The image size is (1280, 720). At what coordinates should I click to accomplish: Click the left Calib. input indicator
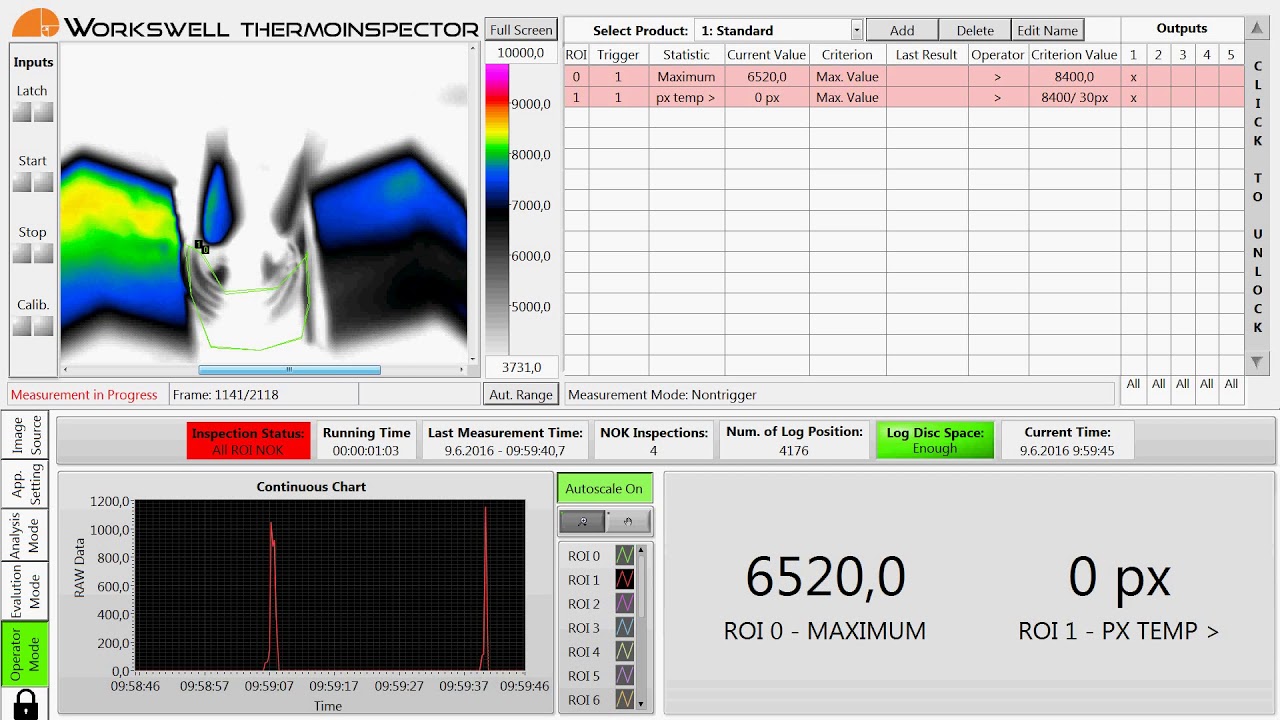(x=22, y=326)
